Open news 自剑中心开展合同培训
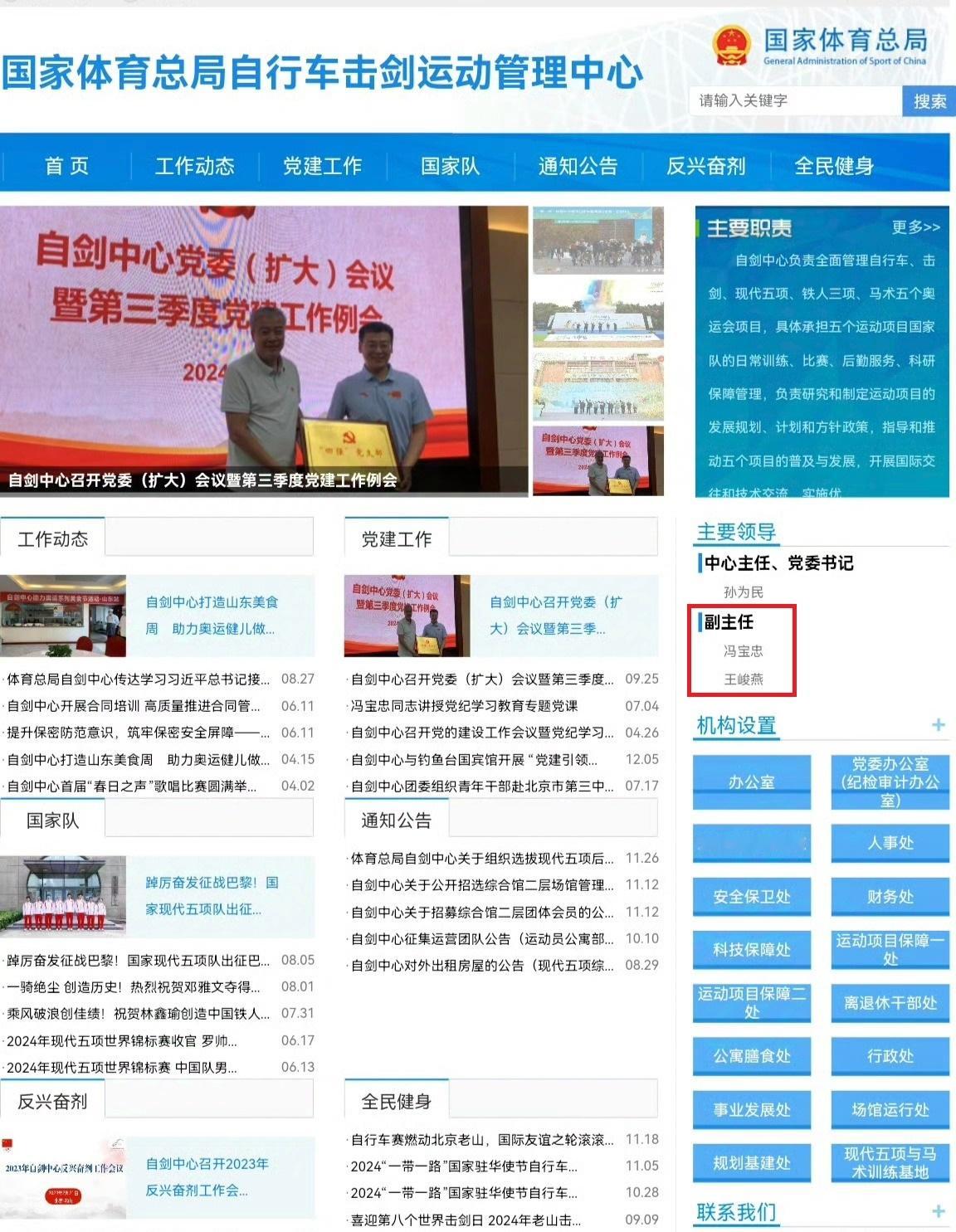The width and height of the screenshot is (956, 1232). [x=134, y=706]
